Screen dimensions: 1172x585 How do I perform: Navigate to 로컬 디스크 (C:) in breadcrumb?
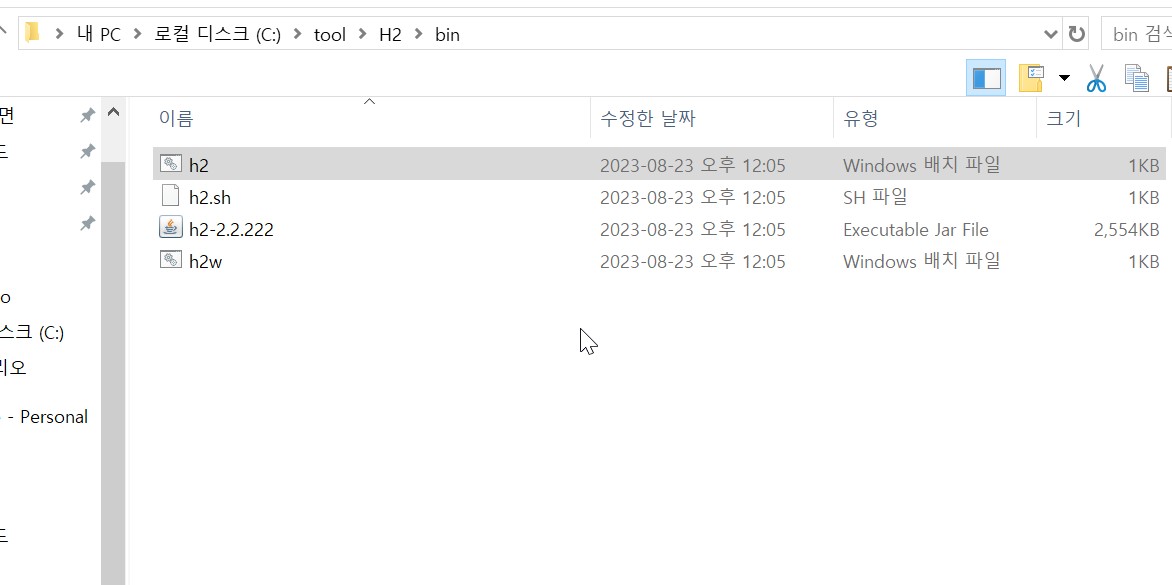(218, 34)
